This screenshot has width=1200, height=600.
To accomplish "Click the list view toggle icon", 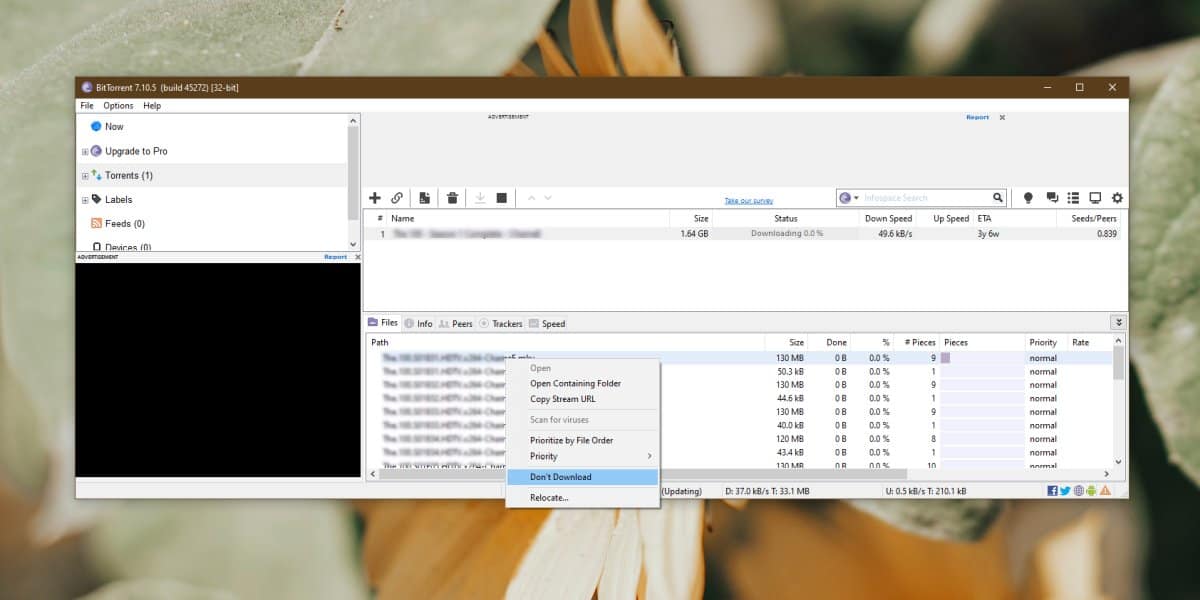I will (1073, 198).
